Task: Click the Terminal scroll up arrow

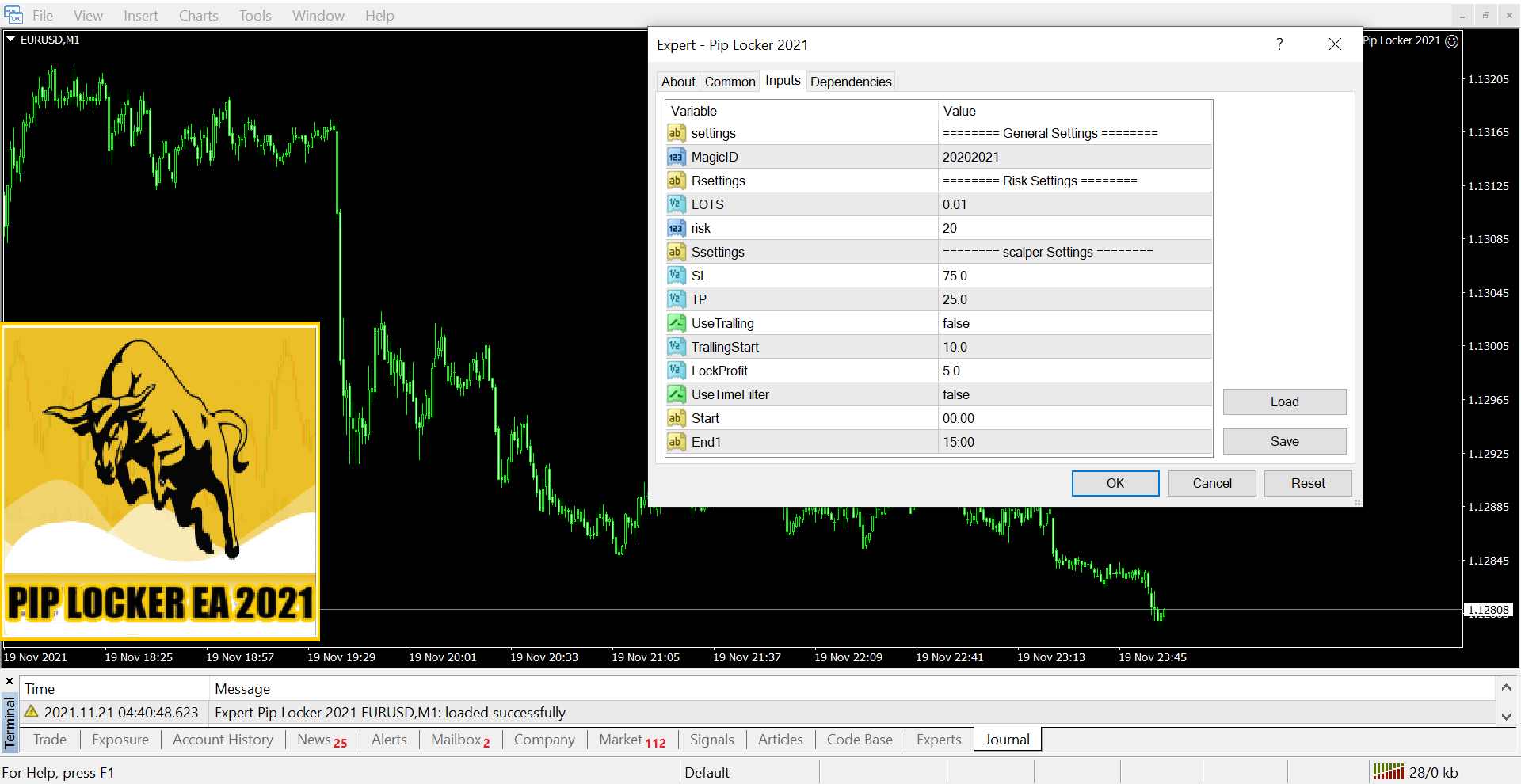Action: point(1506,687)
